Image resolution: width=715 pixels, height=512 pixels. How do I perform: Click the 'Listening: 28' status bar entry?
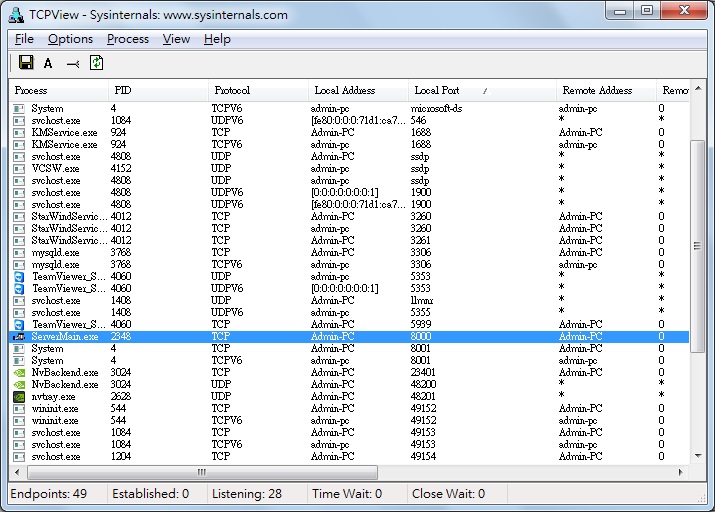(247, 494)
